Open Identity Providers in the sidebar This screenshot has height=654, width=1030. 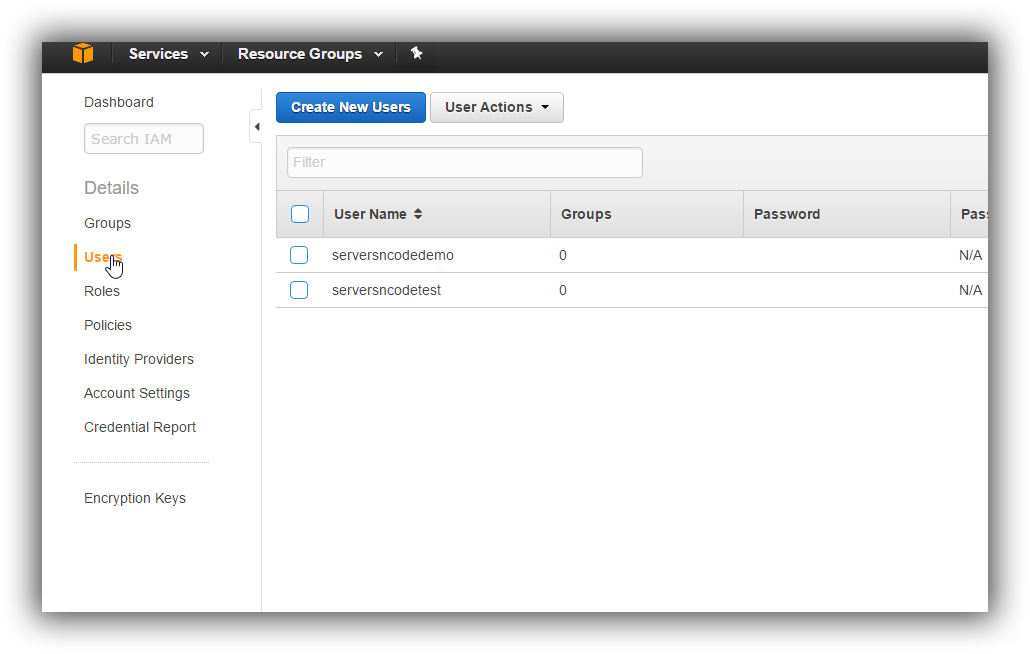click(x=139, y=359)
